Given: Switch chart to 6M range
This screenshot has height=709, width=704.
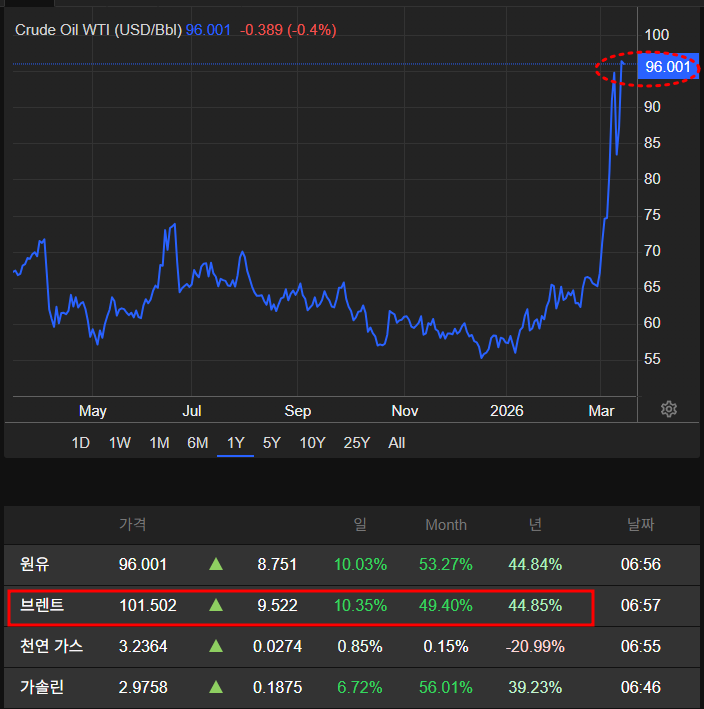Looking at the screenshot, I should [197, 443].
